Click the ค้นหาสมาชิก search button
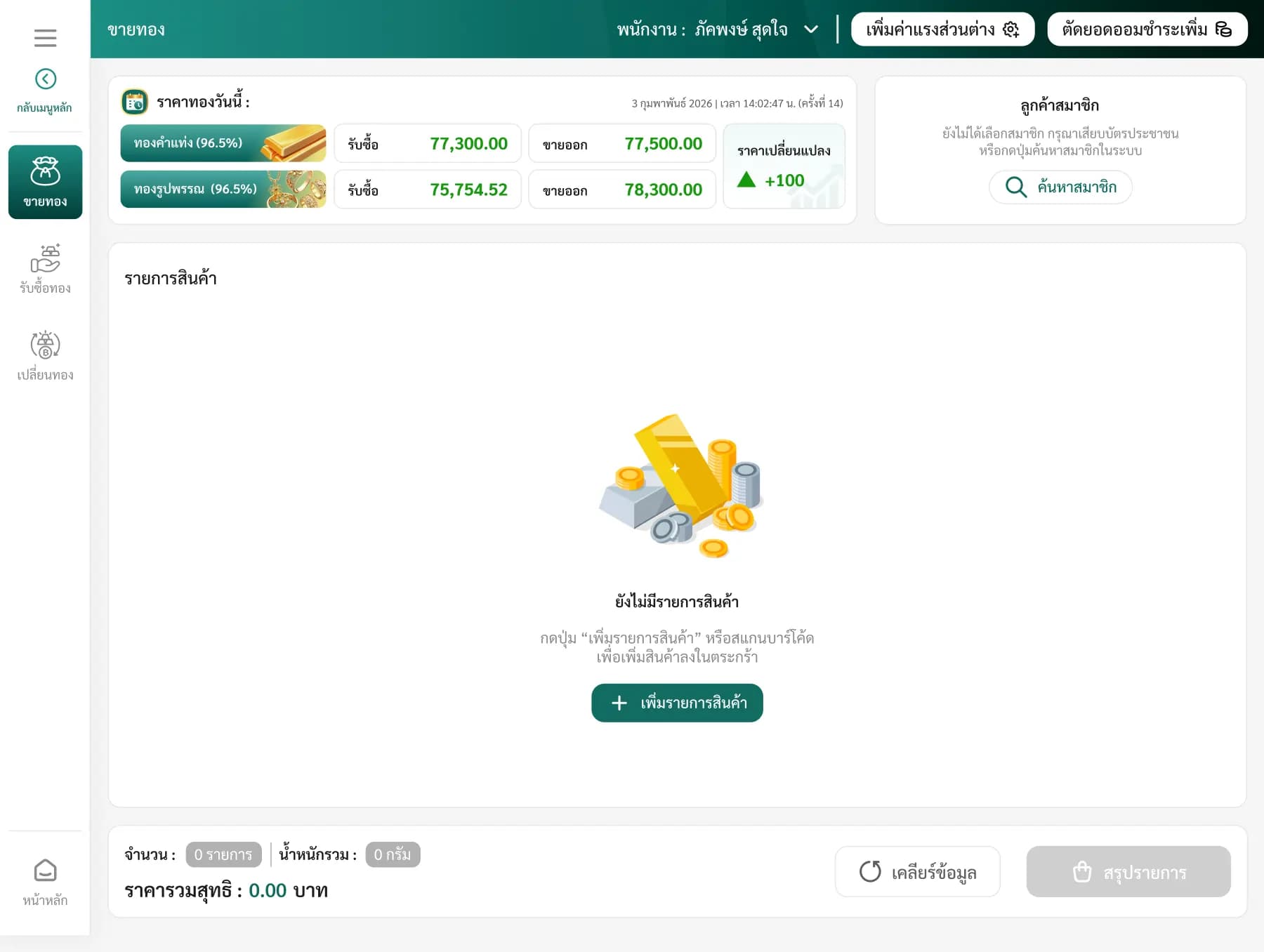 coord(1060,187)
